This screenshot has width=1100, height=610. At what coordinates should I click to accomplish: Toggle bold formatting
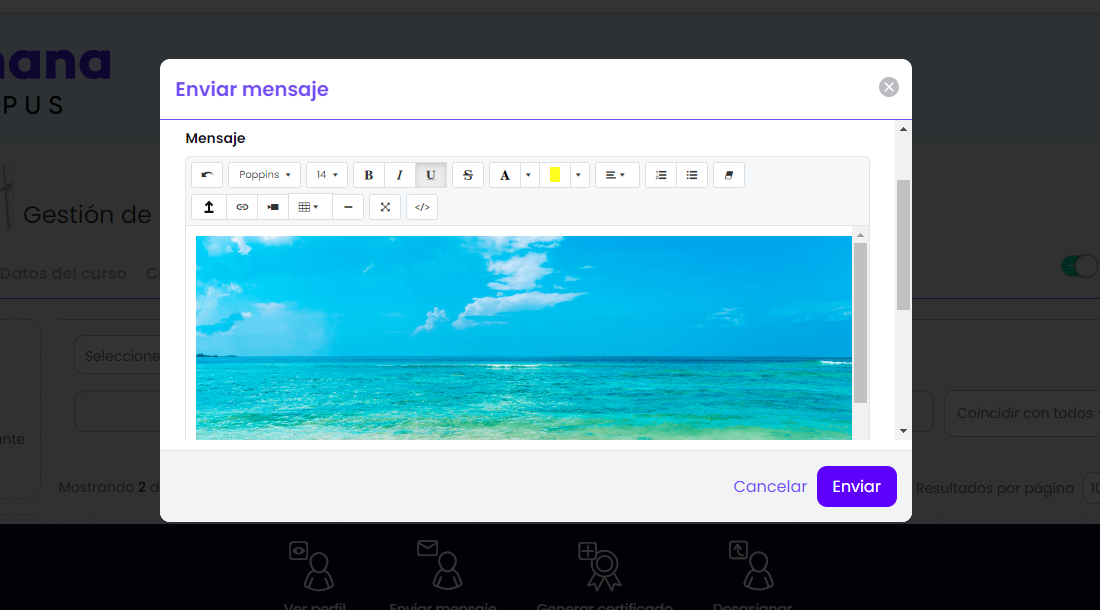click(368, 175)
